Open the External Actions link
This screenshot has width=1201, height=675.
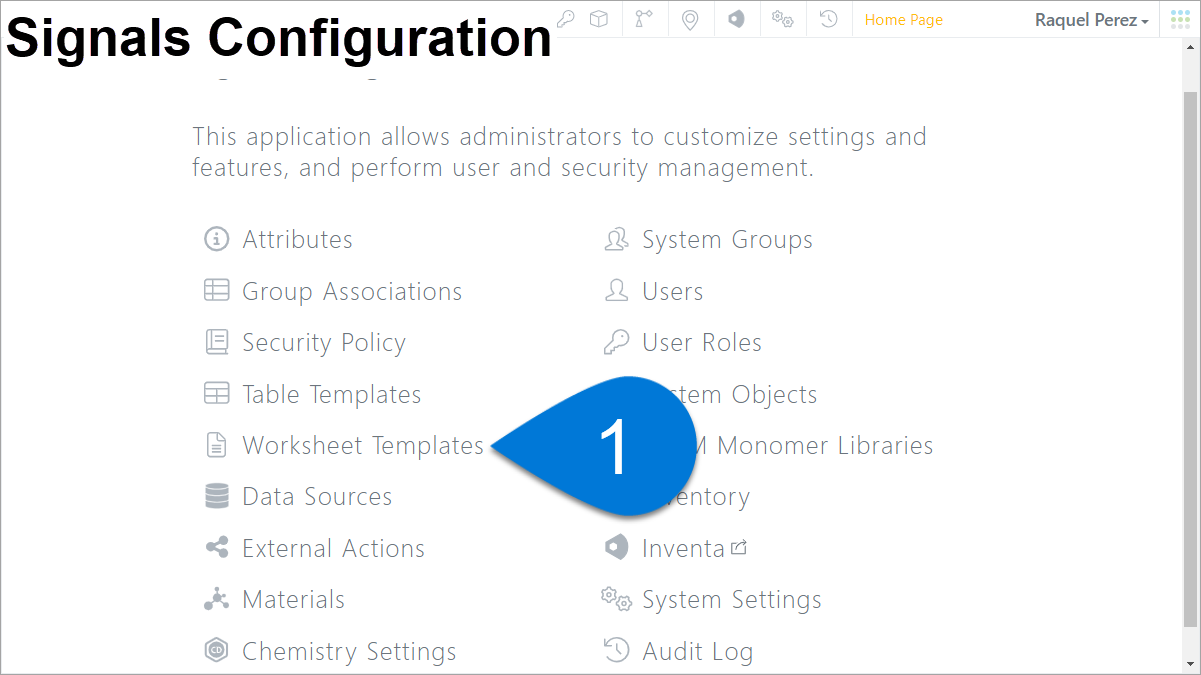click(x=333, y=548)
